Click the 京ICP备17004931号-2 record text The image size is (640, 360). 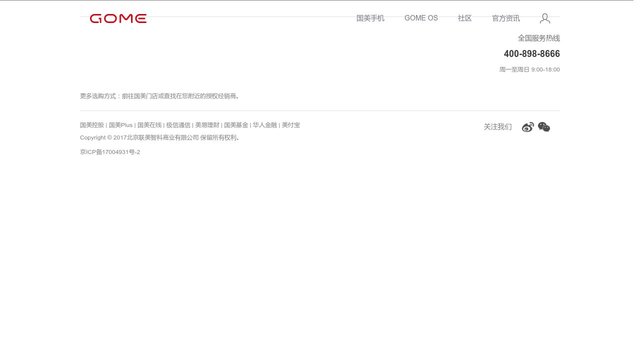tap(110, 152)
